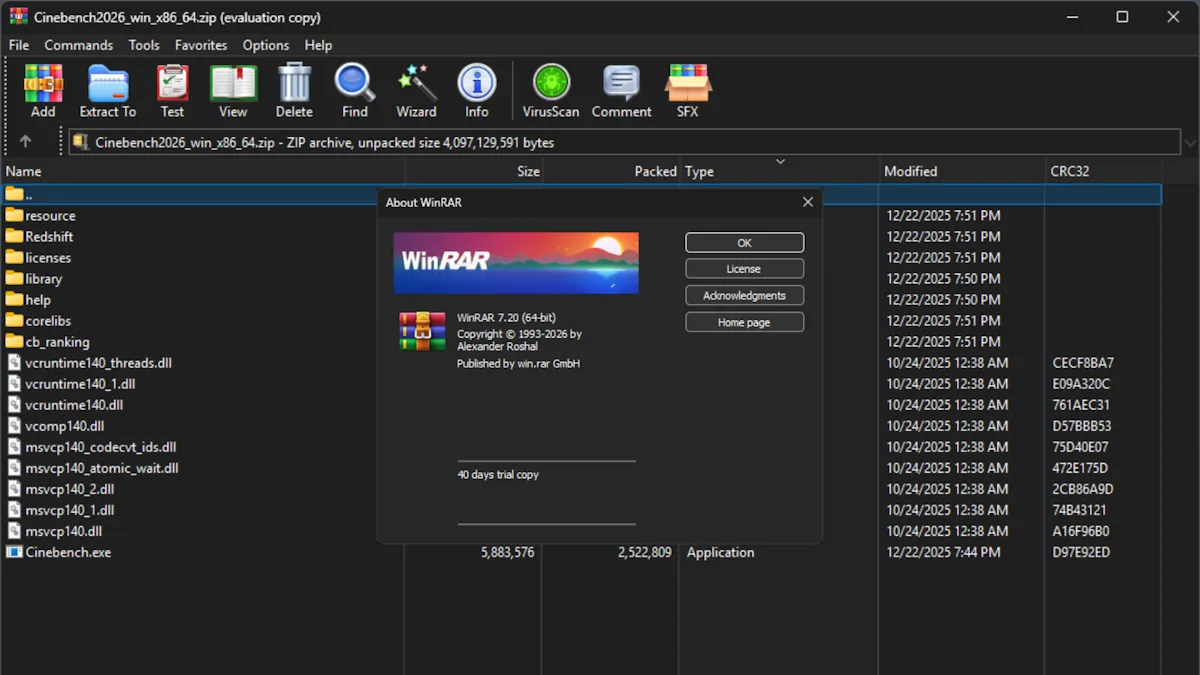Viewport: 1200px width, 675px height.
Task: Click the WinRAR books icon in About dialog
Action: coord(422,331)
